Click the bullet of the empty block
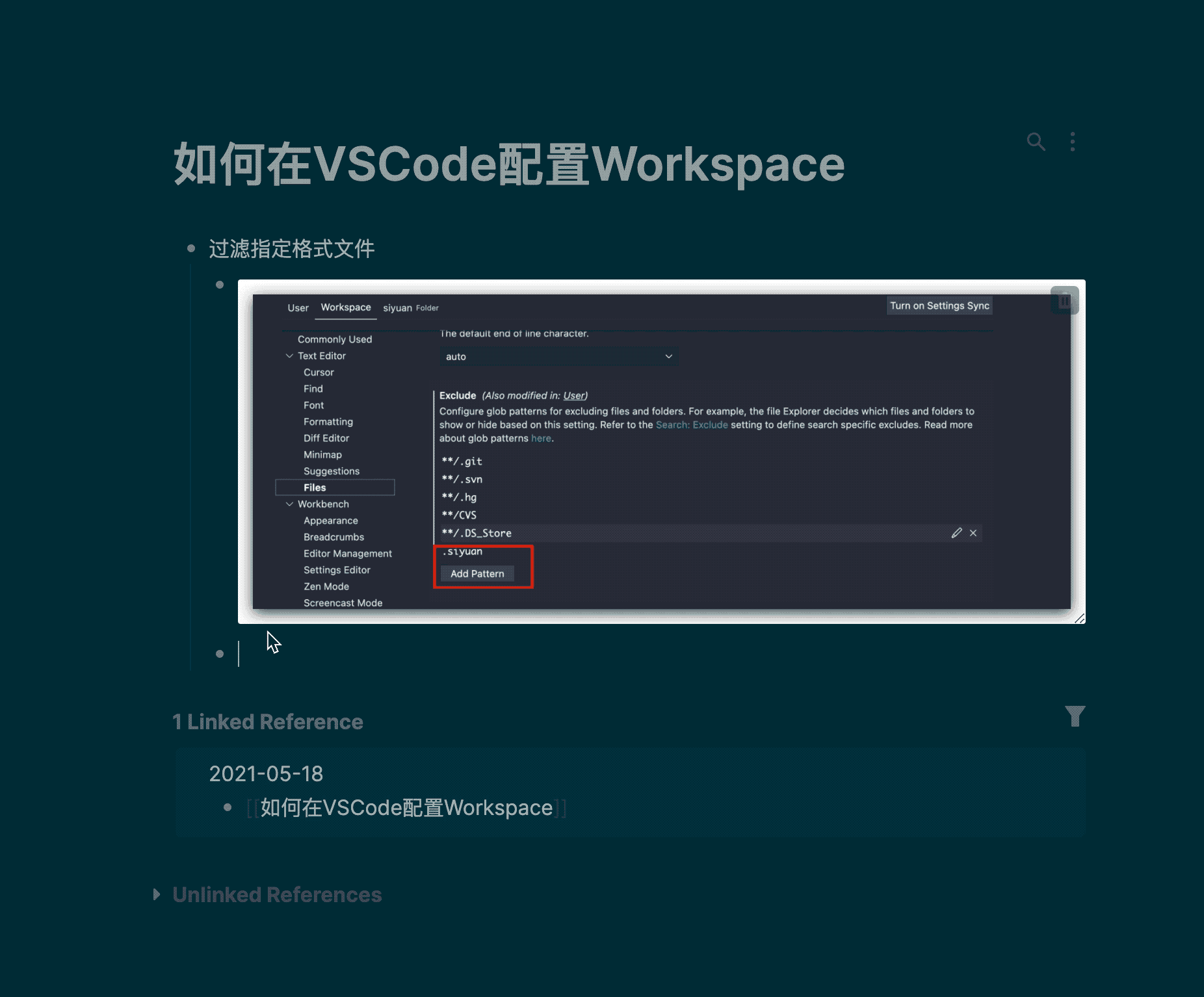Image resolution: width=1204 pixels, height=997 pixels. coord(220,654)
